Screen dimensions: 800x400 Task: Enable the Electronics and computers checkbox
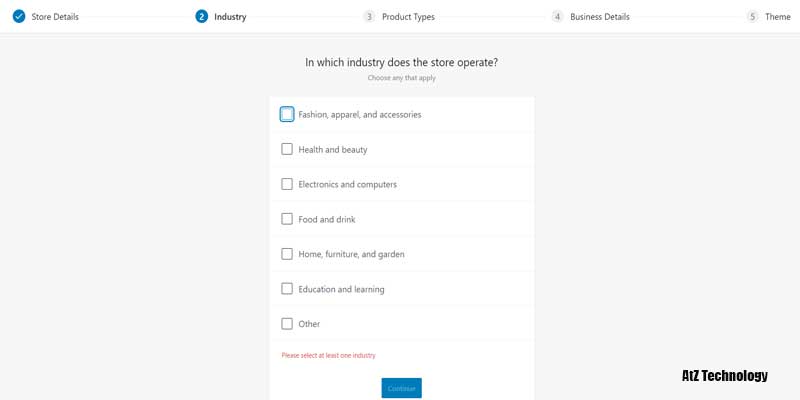pos(287,184)
